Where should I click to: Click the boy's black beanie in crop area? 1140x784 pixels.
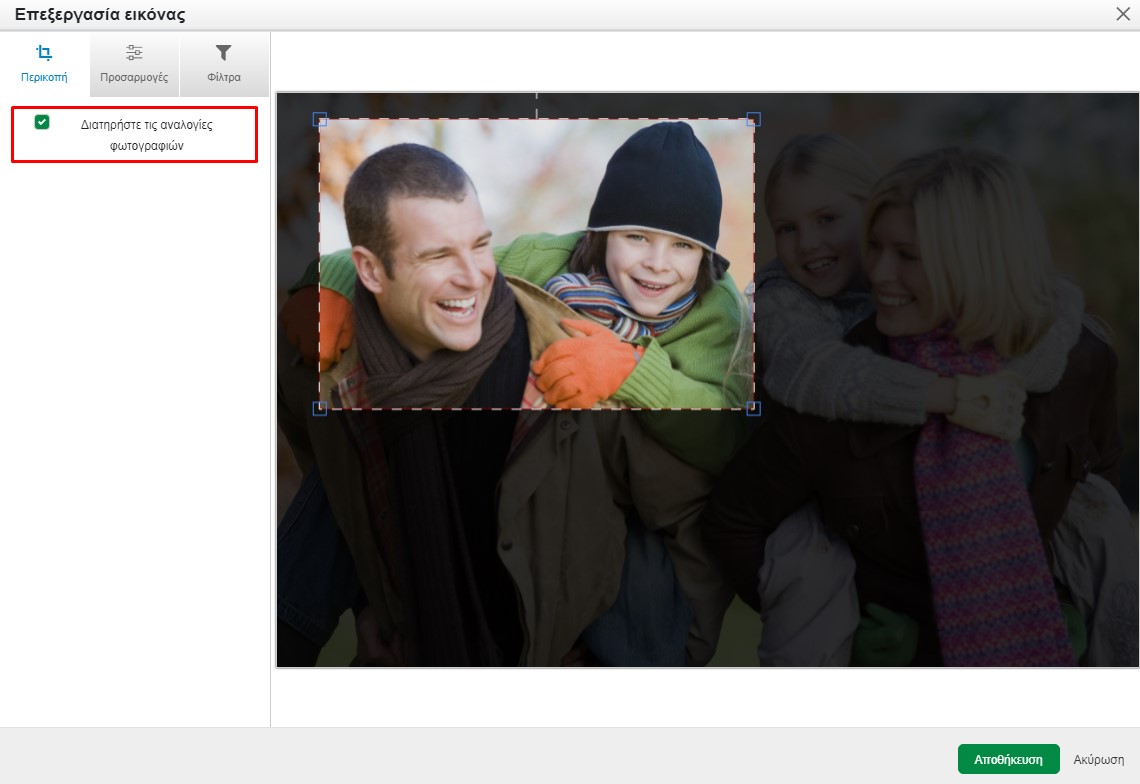click(x=655, y=180)
